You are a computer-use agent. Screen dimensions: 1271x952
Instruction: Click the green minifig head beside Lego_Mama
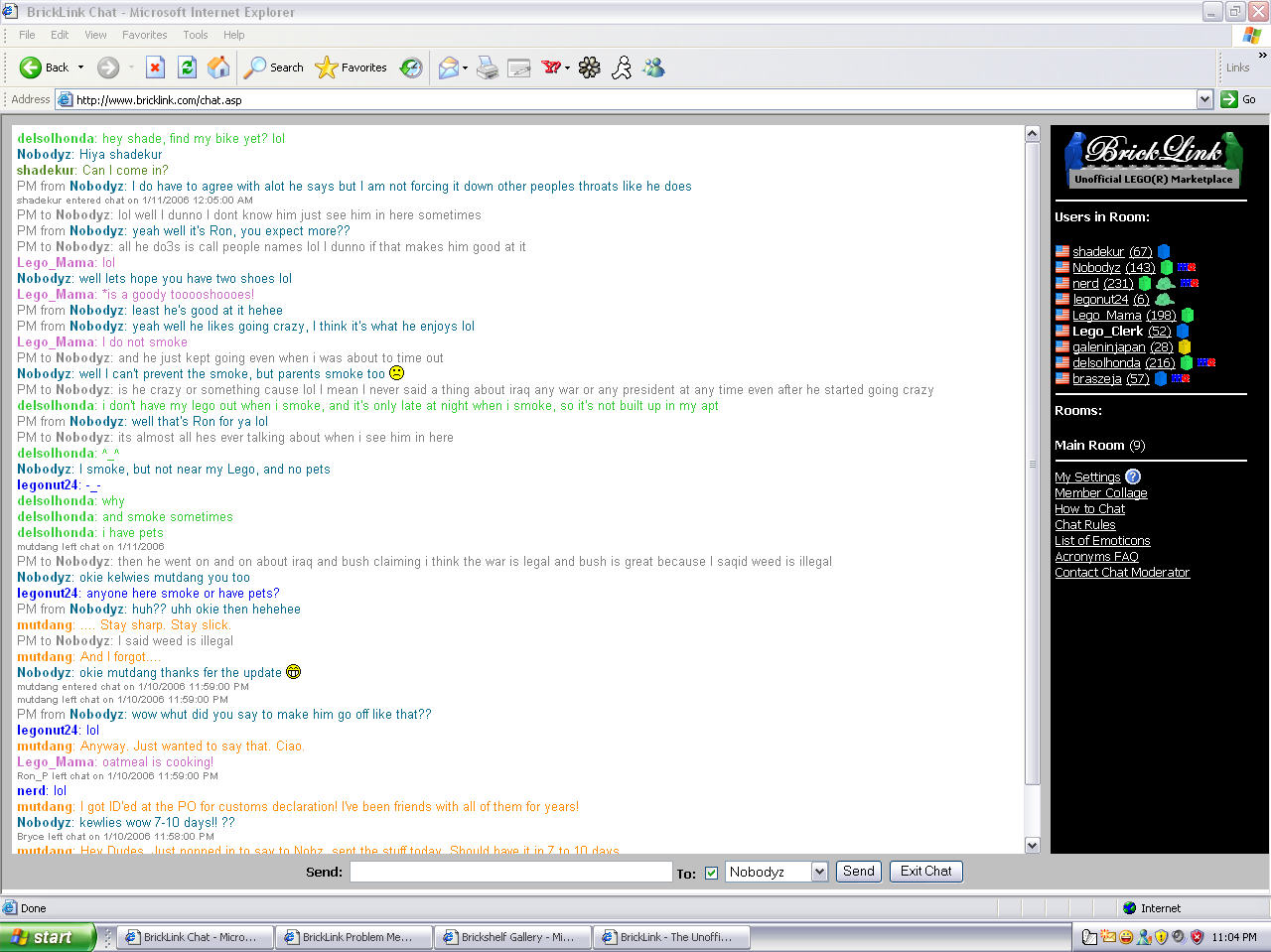[x=1188, y=315]
